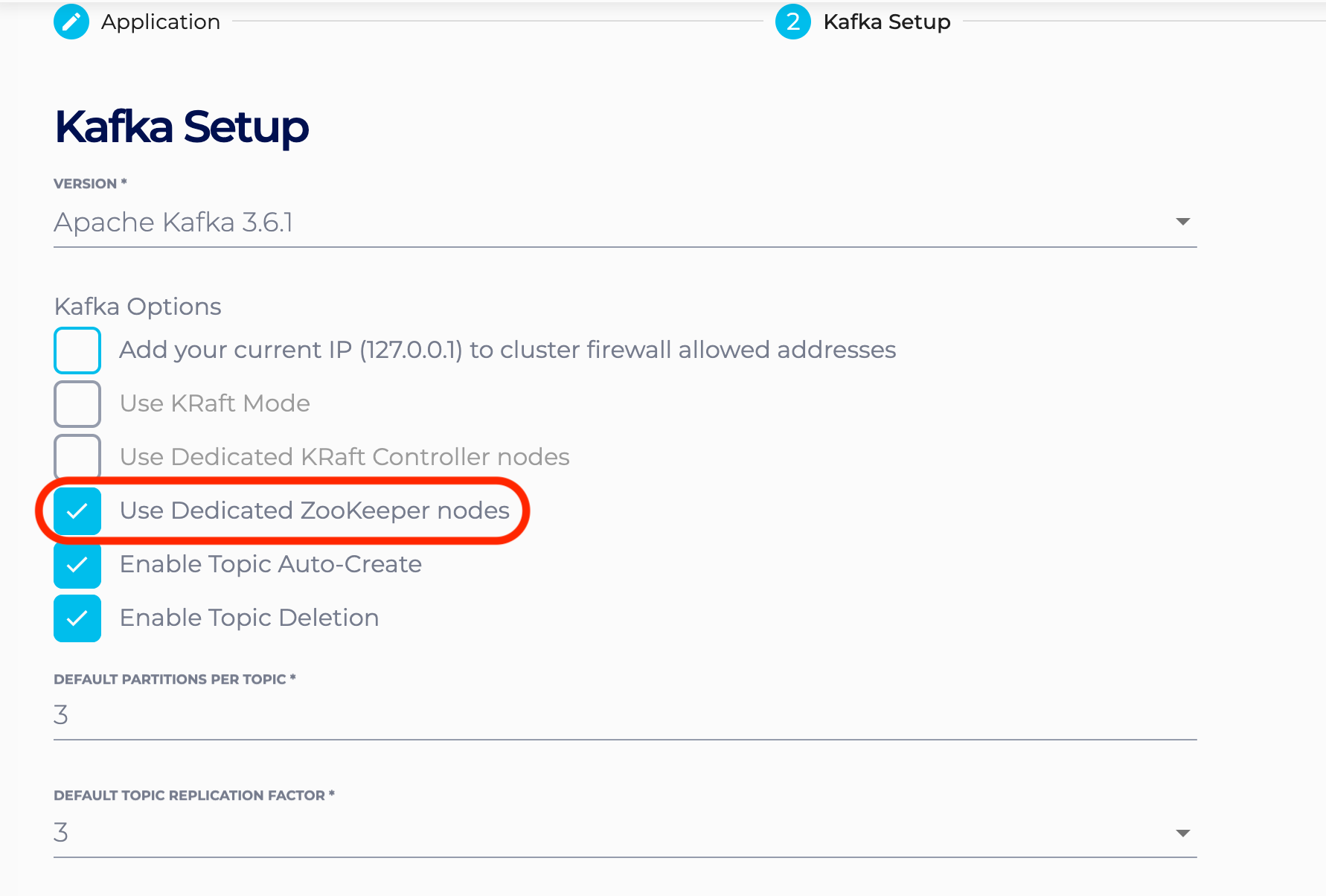Click the Add your current IP label text
This screenshot has height=896, width=1326.
pos(507,350)
